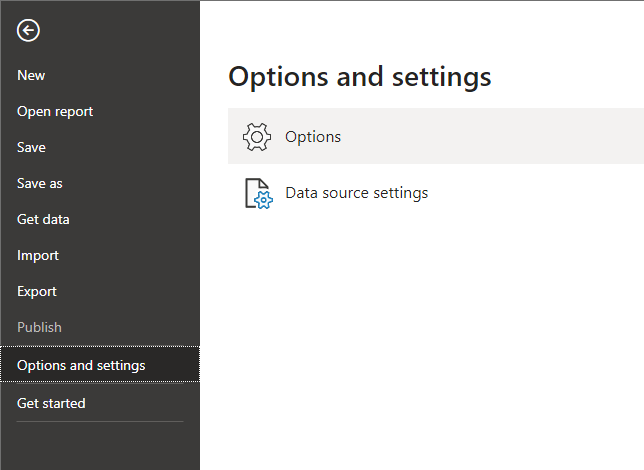
Task: Click empty dark sidebar area below Get started
Action: tap(100, 447)
